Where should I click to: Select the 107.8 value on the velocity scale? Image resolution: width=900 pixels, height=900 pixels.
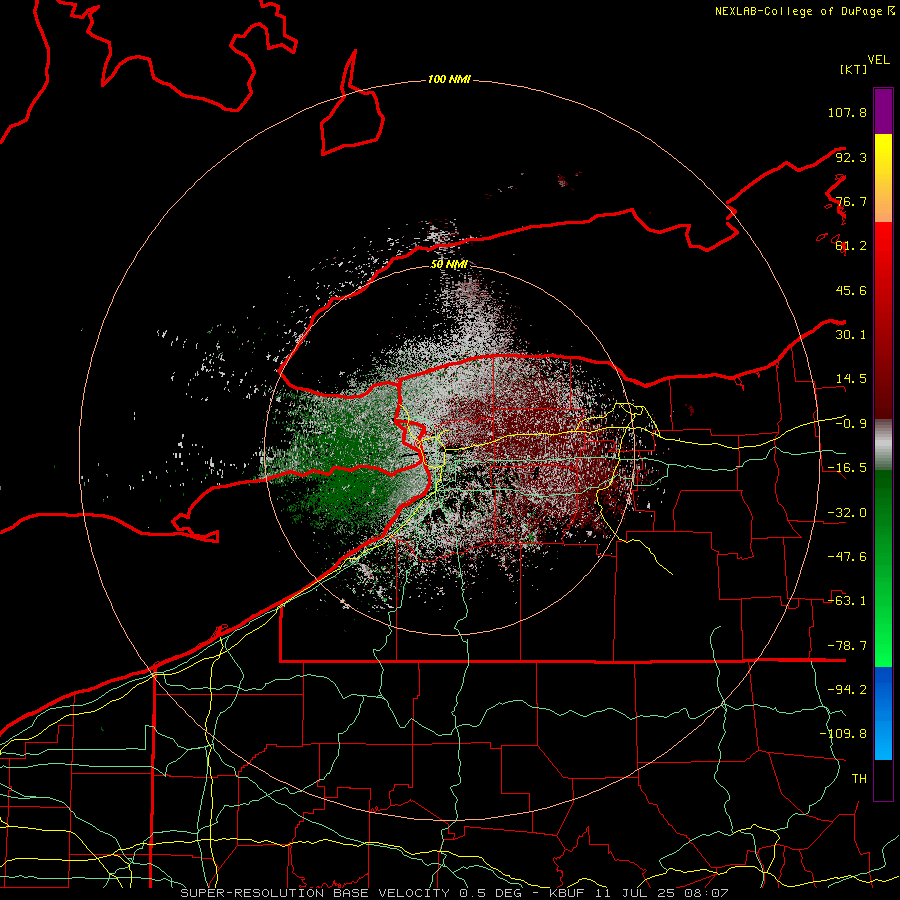[x=847, y=112]
